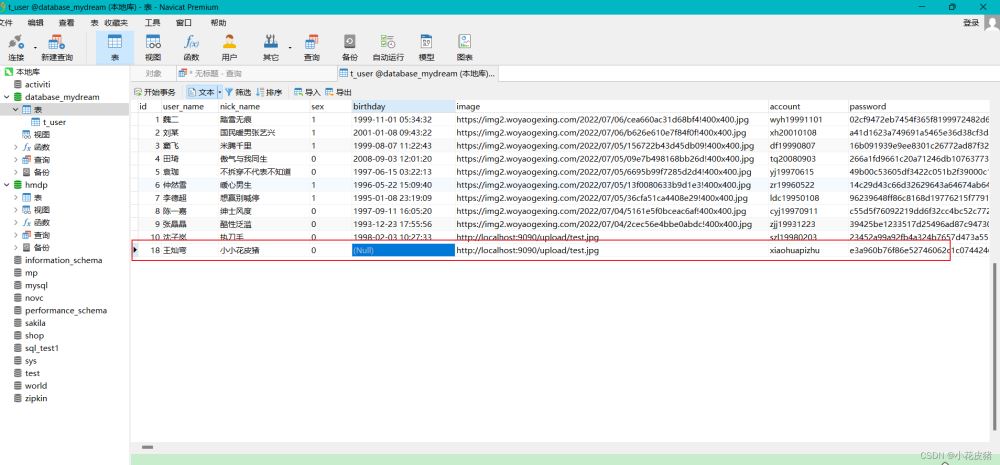
Task: Open the 图表 charts toolbar button
Action: pyautogui.click(x=464, y=48)
